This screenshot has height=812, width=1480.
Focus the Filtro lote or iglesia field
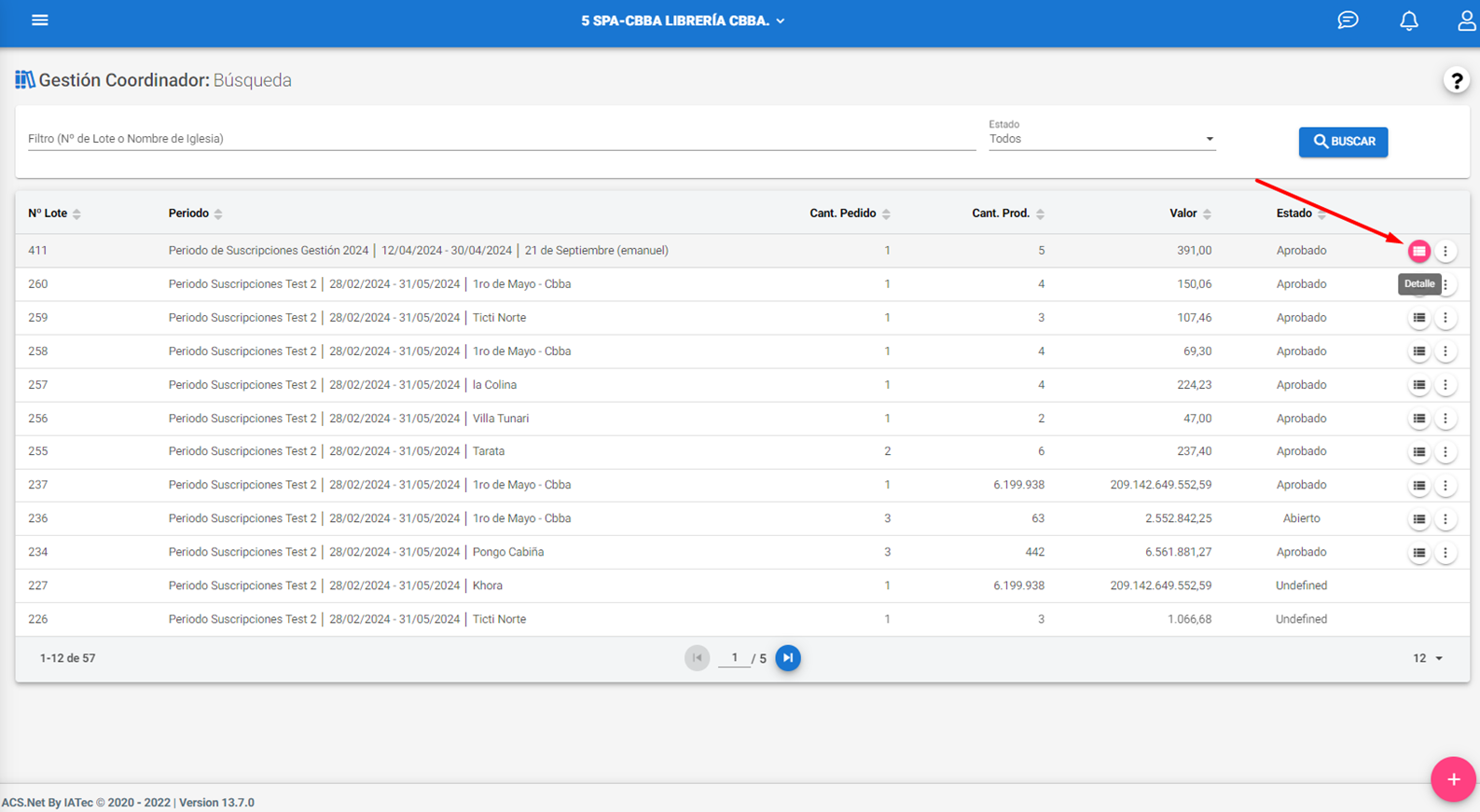[502, 139]
